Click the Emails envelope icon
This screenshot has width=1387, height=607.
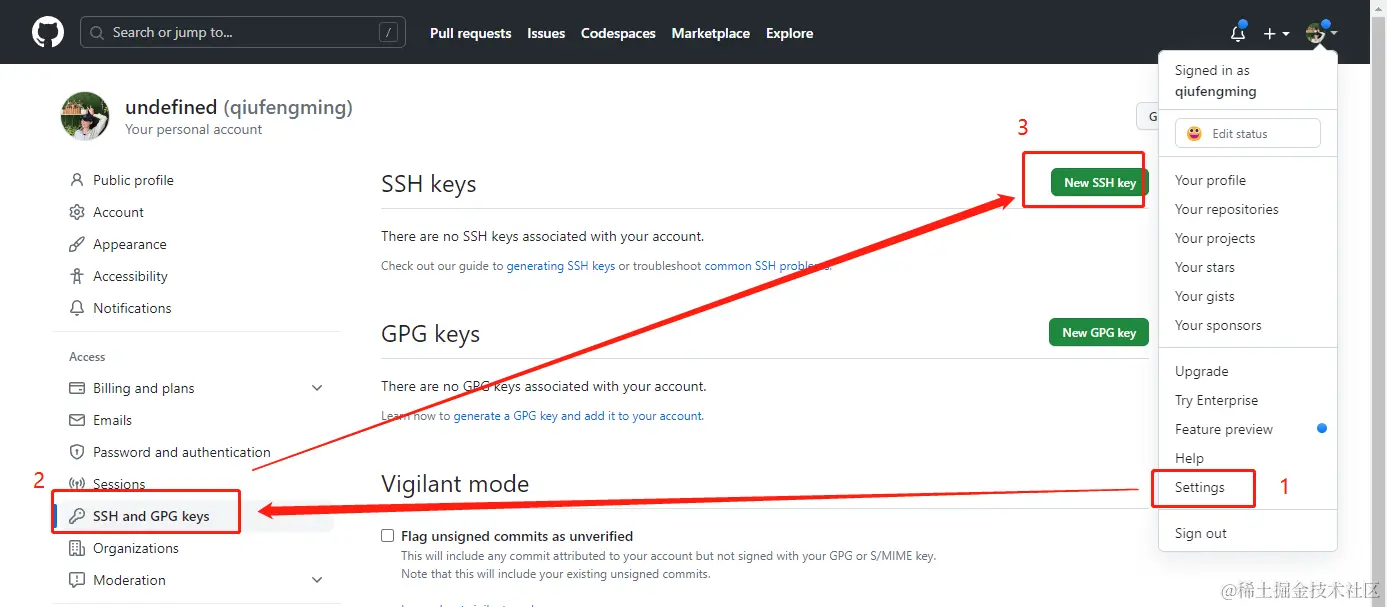click(x=77, y=420)
